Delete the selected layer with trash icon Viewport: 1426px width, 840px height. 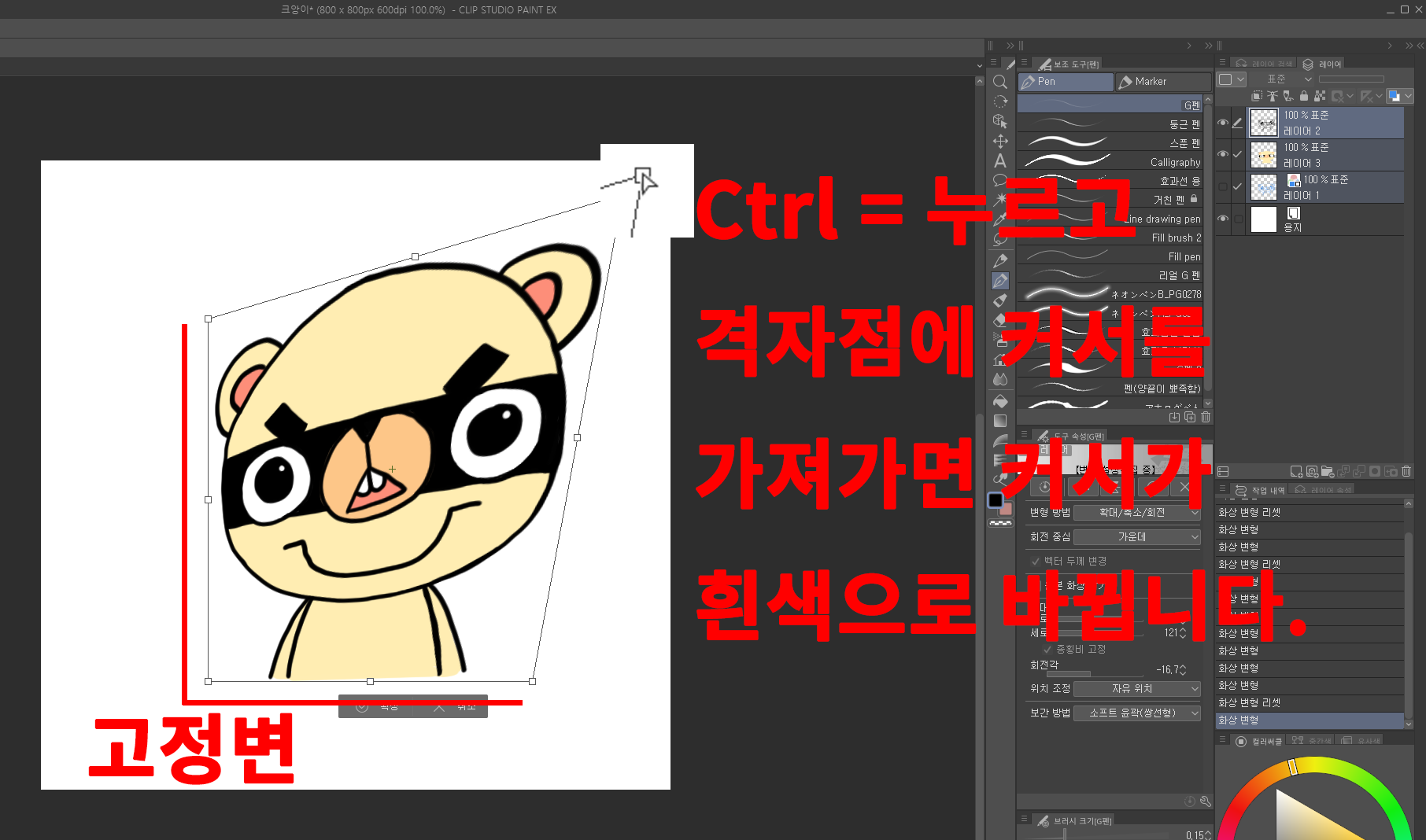pos(1406,471)
